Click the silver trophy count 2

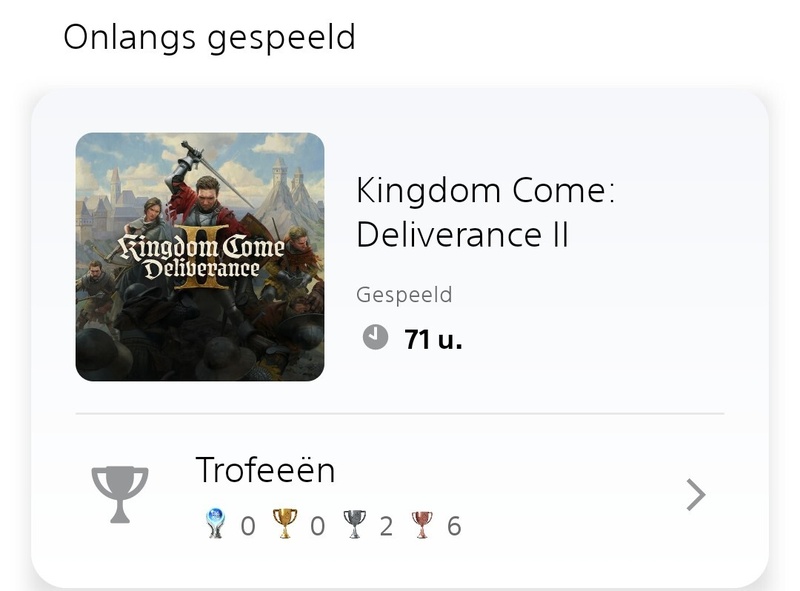(386, 525)
